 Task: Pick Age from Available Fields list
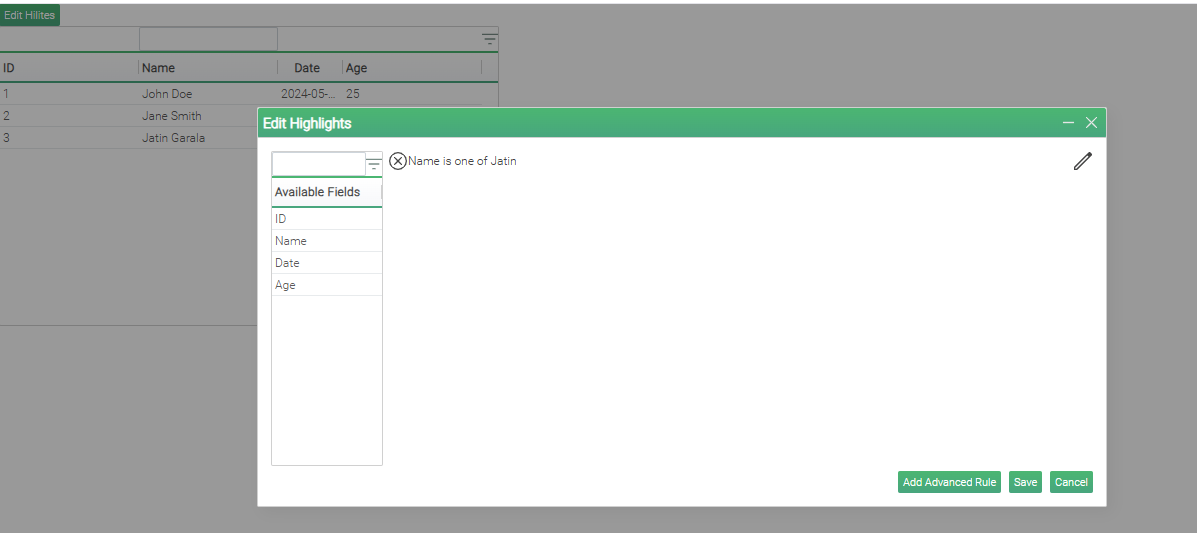click(x=326, y=285)
